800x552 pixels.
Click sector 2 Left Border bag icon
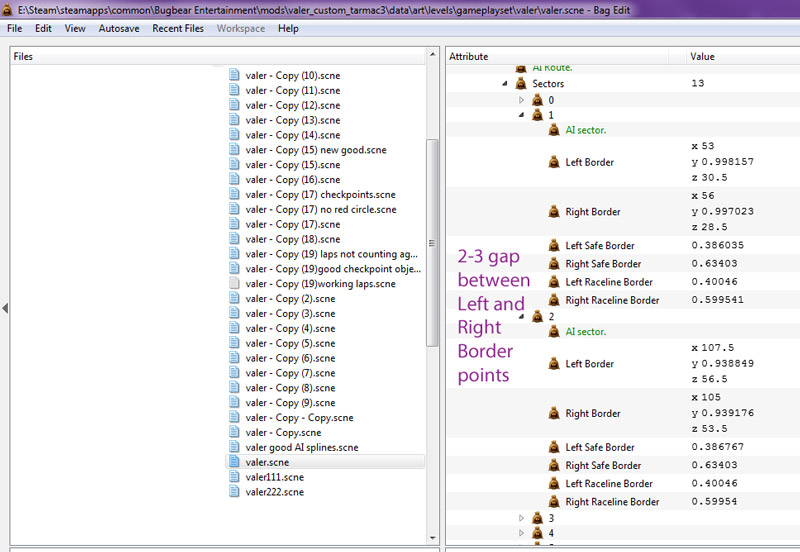coord(554,364)
